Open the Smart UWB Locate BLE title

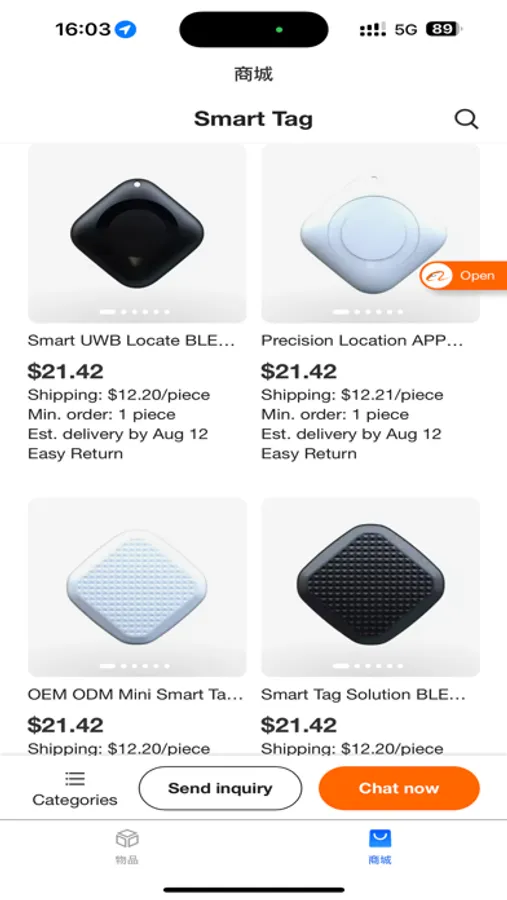tap(131, 340)
